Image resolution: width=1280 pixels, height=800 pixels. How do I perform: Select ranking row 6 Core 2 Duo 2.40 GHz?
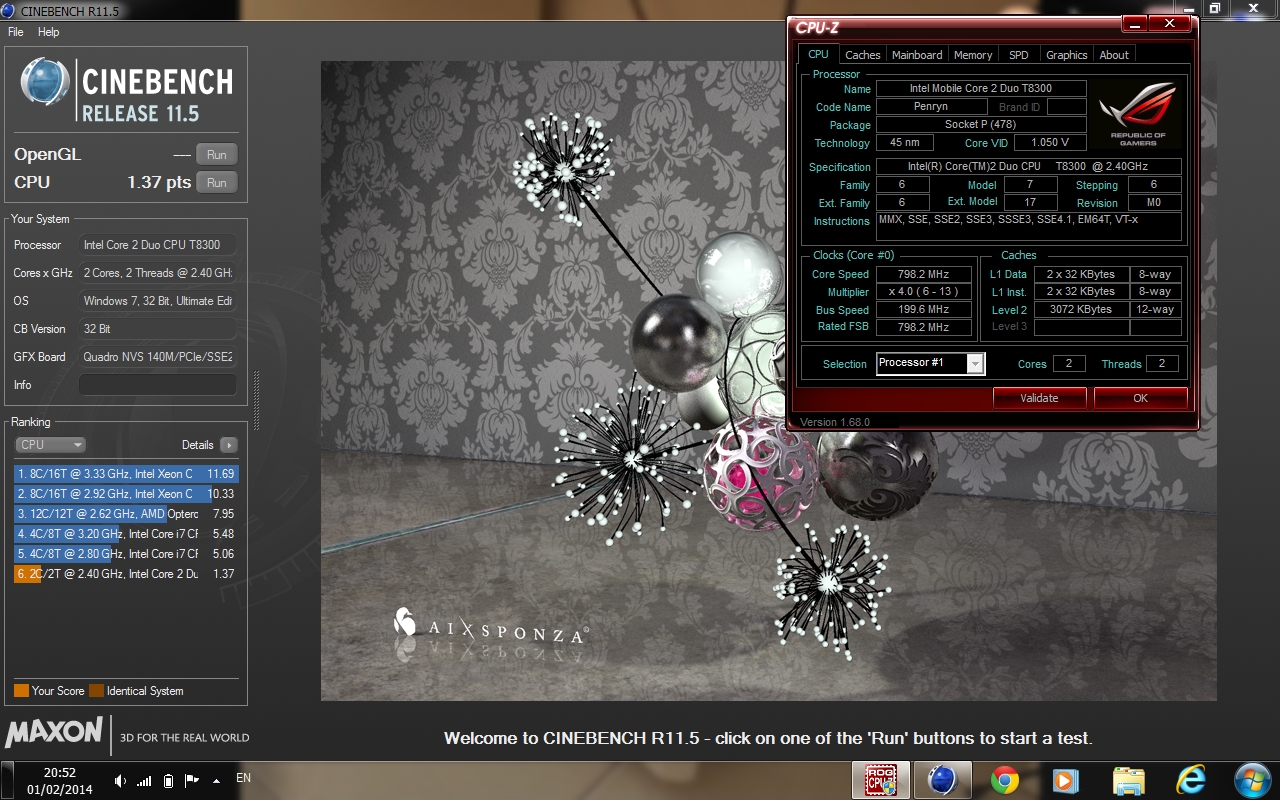click(126, 574)
